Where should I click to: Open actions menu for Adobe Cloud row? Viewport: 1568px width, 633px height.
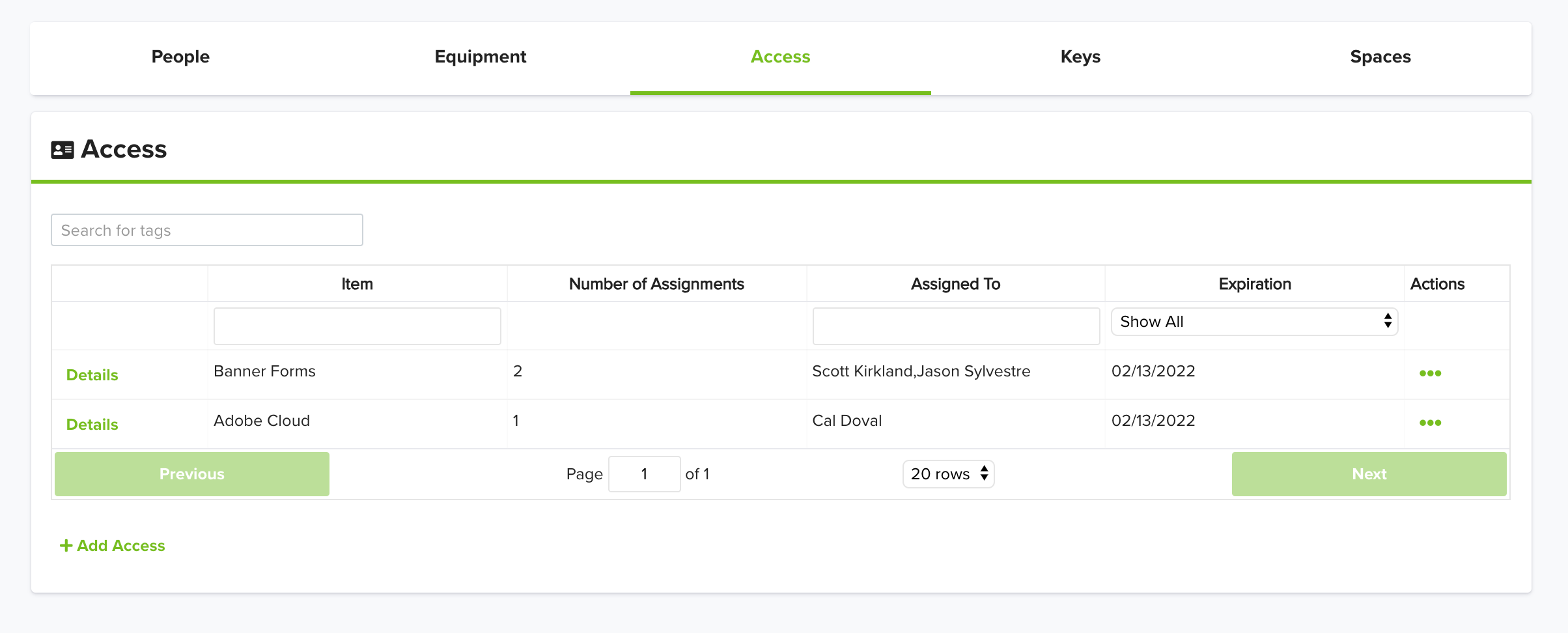coord(1430,423)
